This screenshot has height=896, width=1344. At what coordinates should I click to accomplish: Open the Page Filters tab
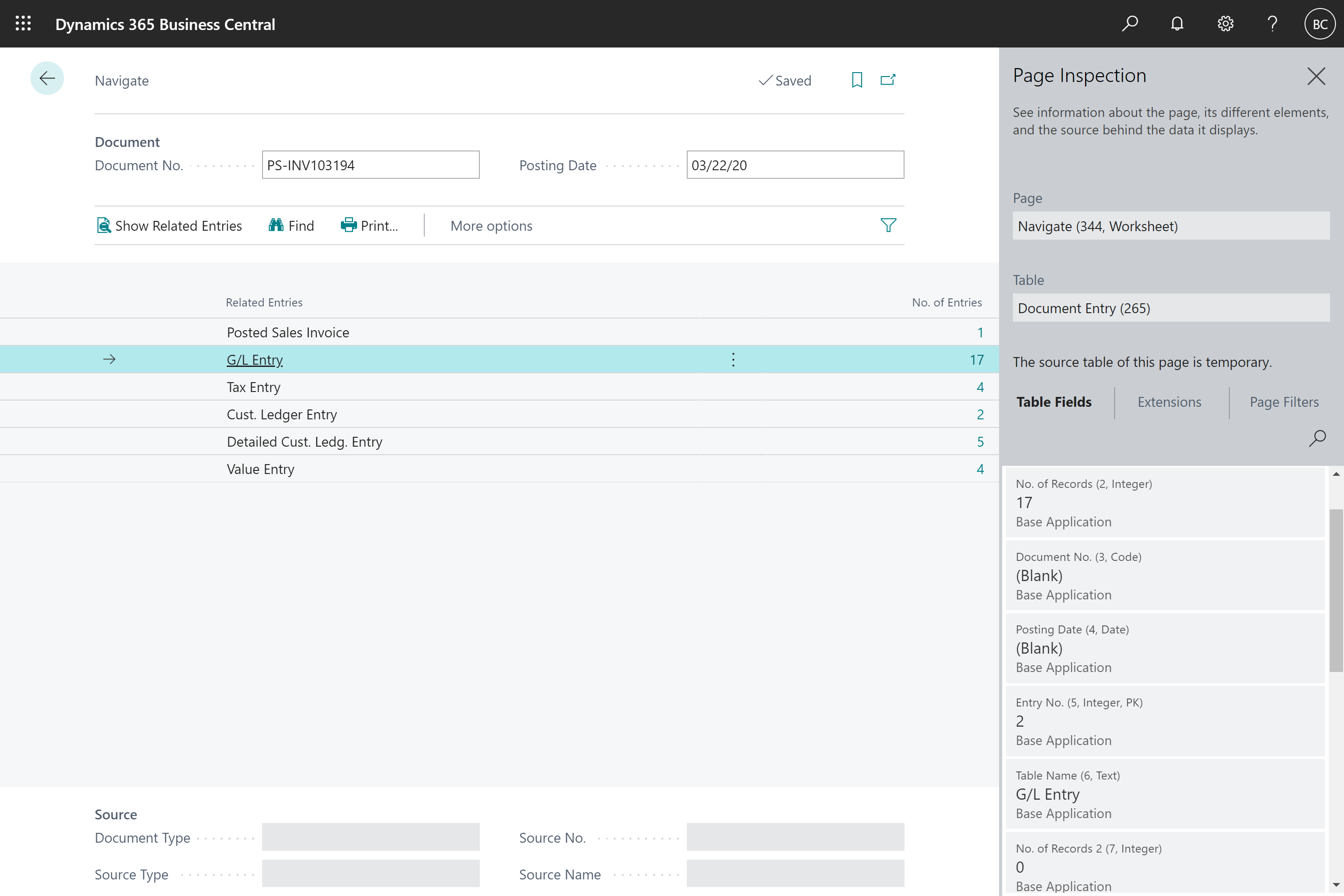point(1284,402)
